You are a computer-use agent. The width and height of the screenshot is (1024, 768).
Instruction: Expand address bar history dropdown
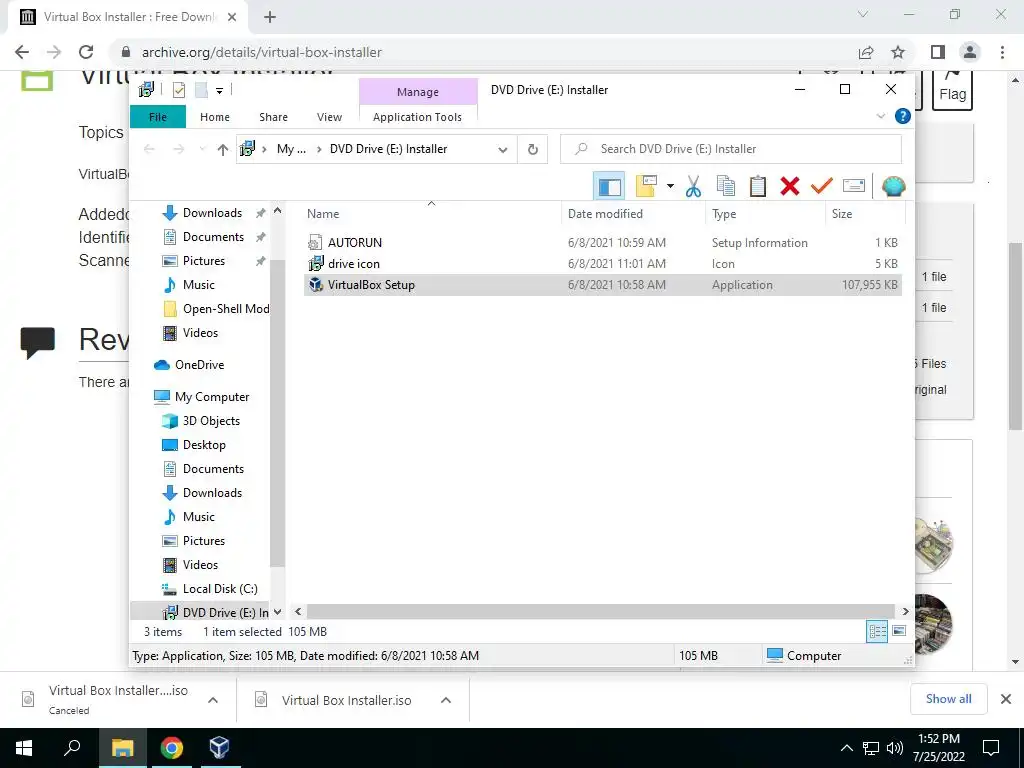coord(502,150)
